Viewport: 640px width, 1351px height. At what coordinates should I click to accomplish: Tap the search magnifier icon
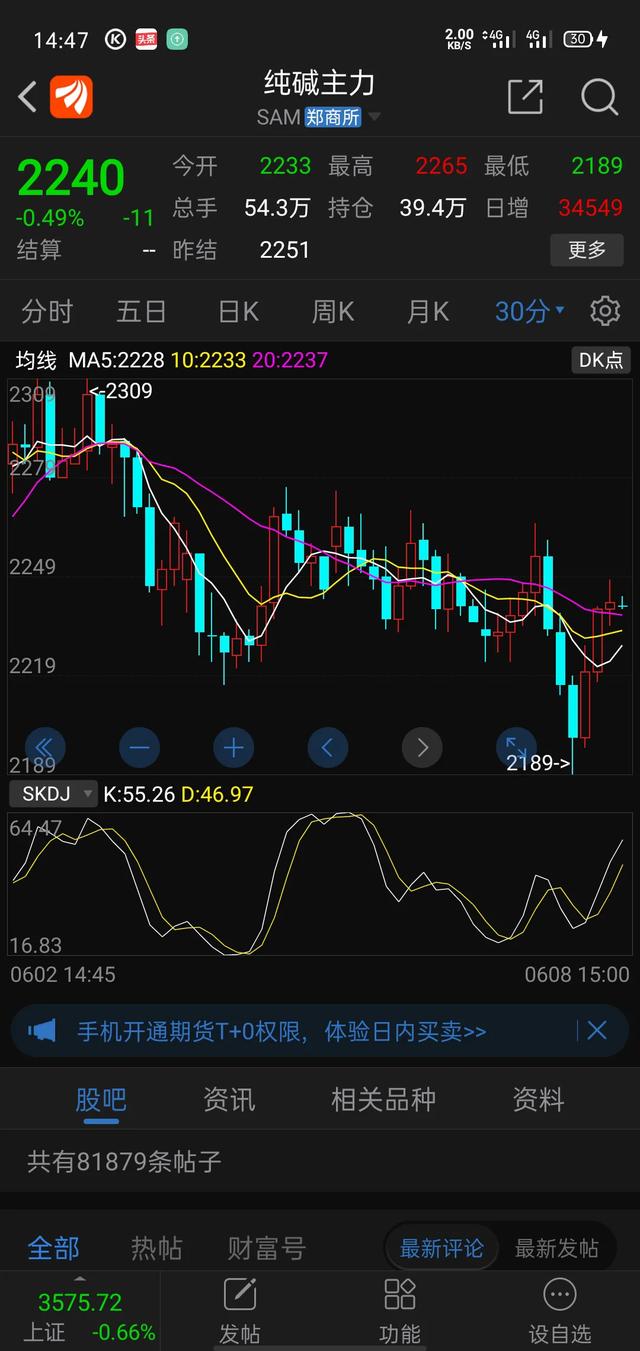(x=599, y=97)
